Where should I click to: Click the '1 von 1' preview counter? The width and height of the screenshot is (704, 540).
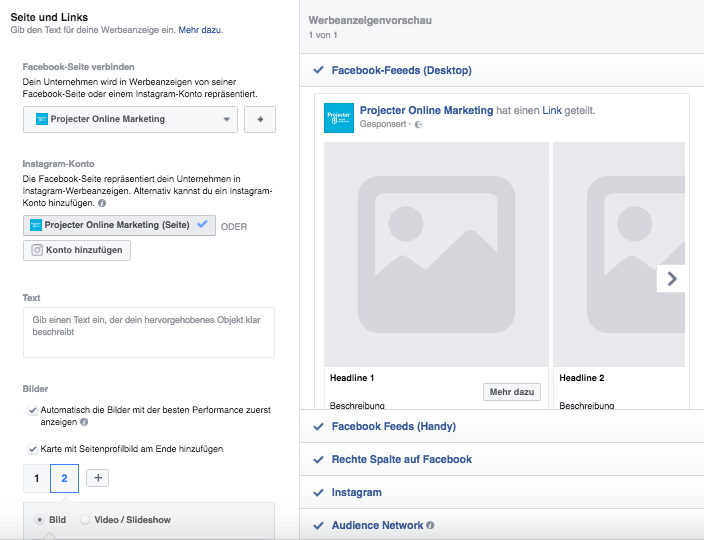tap(323, 35)
